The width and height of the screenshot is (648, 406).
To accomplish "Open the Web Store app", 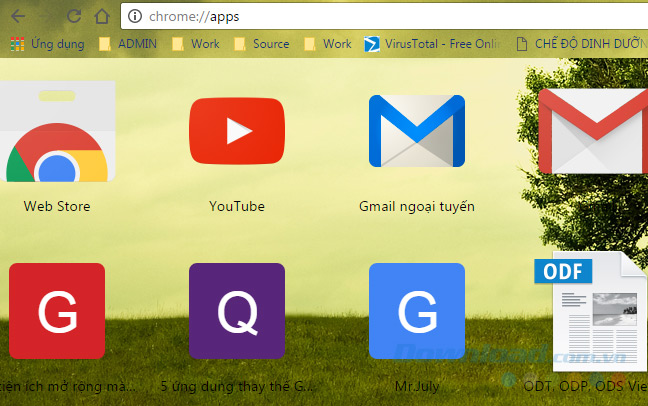I will (57, 135).
